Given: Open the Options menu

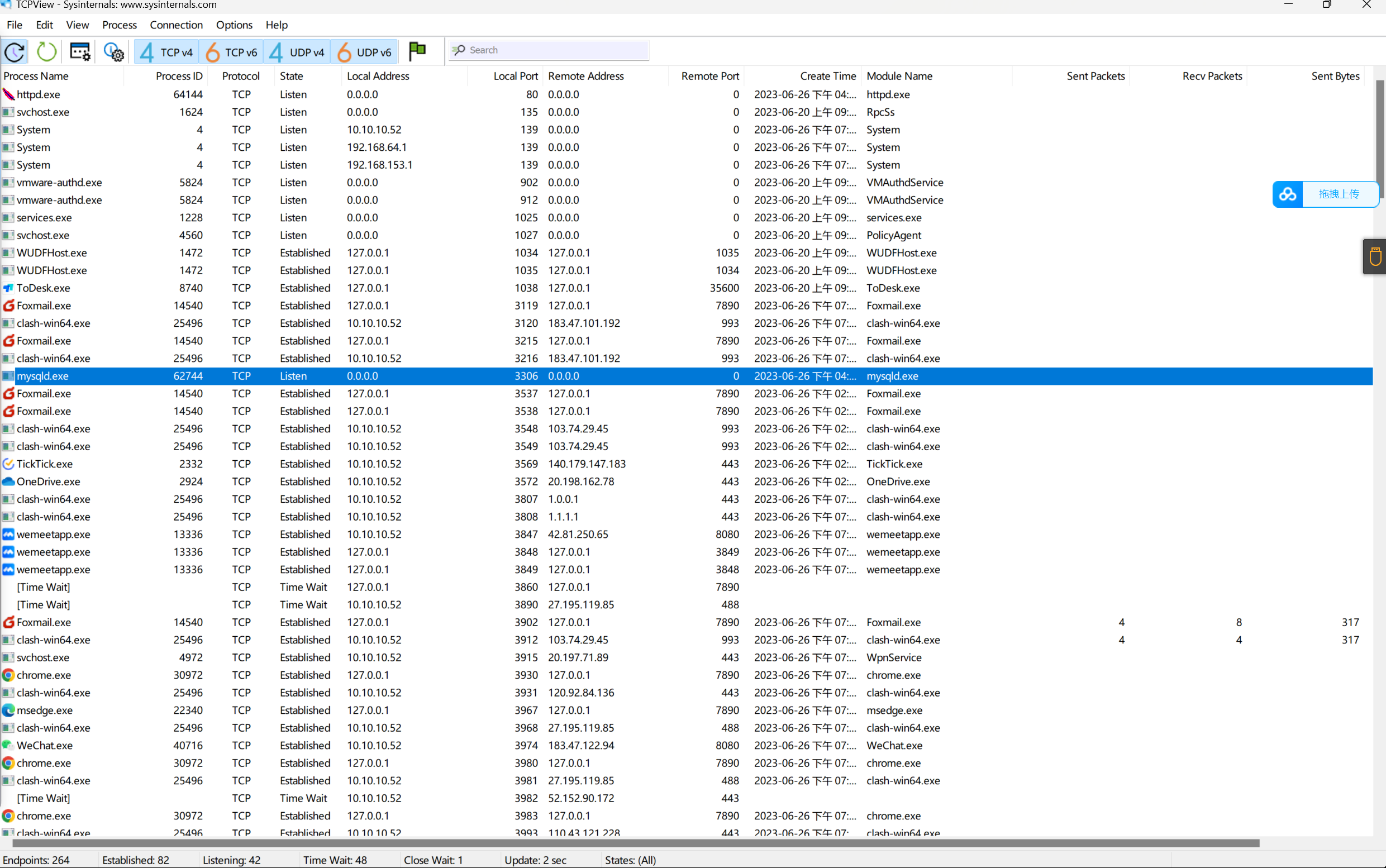Looking at the screenshot, I should [x=234, y=25].
